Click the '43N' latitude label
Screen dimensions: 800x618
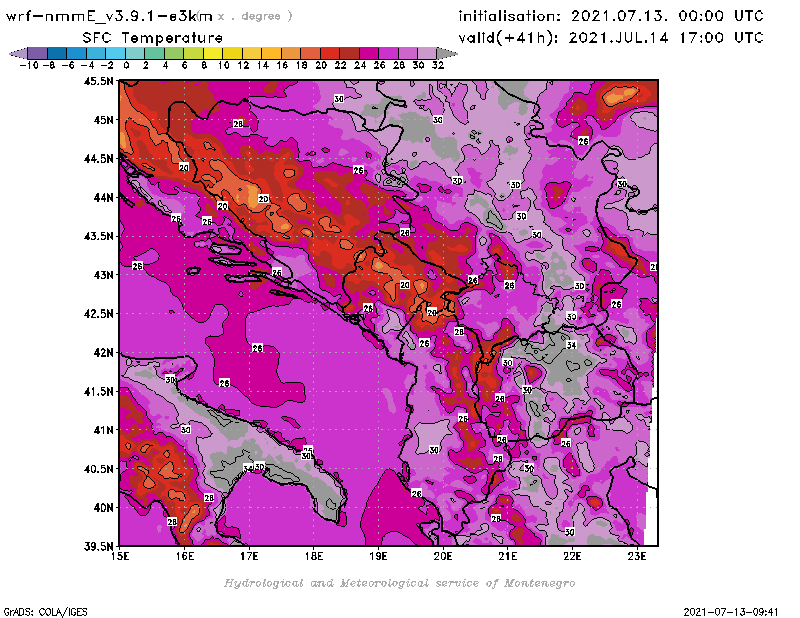(103, 275)
